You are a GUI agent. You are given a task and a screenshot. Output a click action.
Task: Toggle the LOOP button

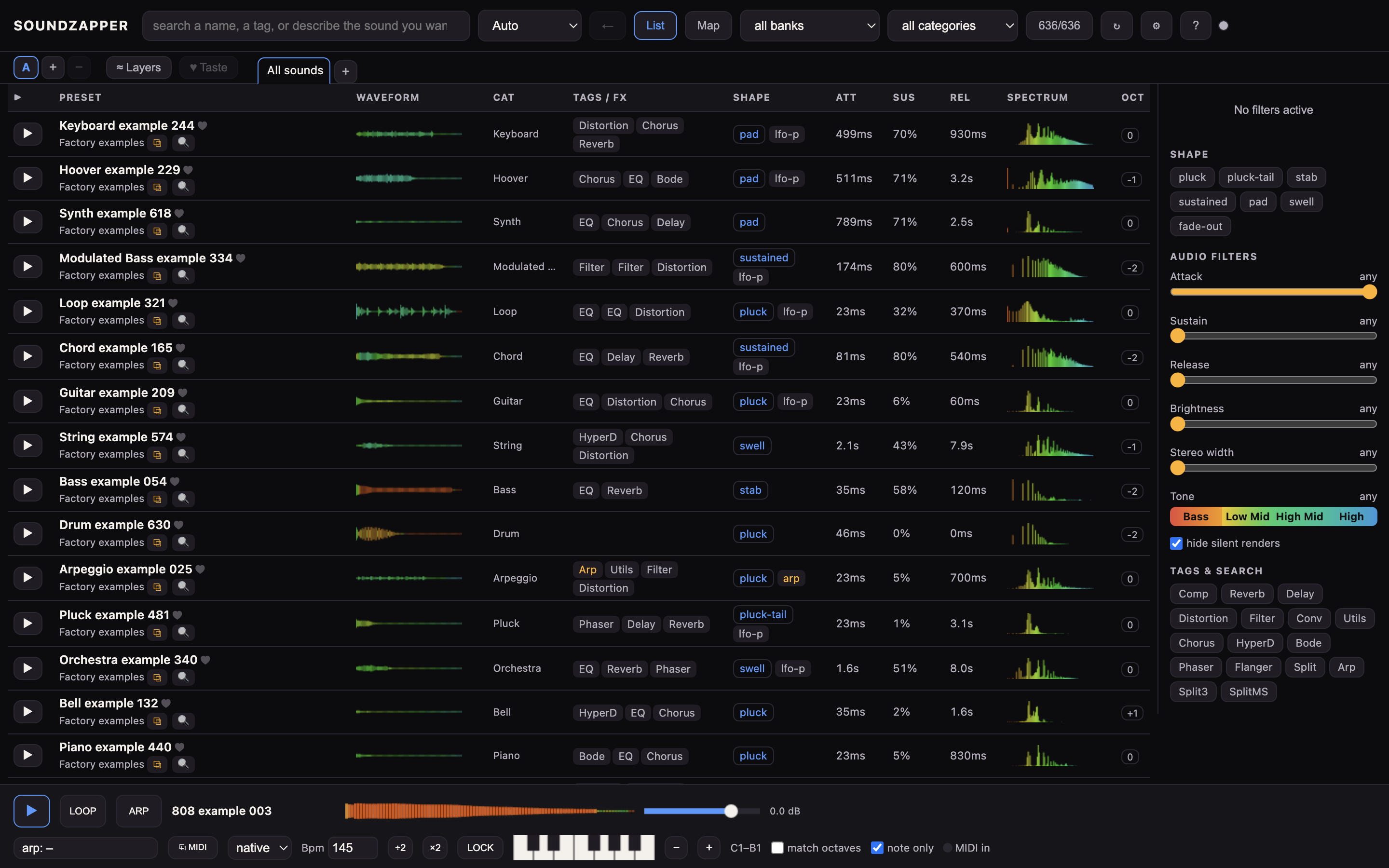(x=82, y=811)
